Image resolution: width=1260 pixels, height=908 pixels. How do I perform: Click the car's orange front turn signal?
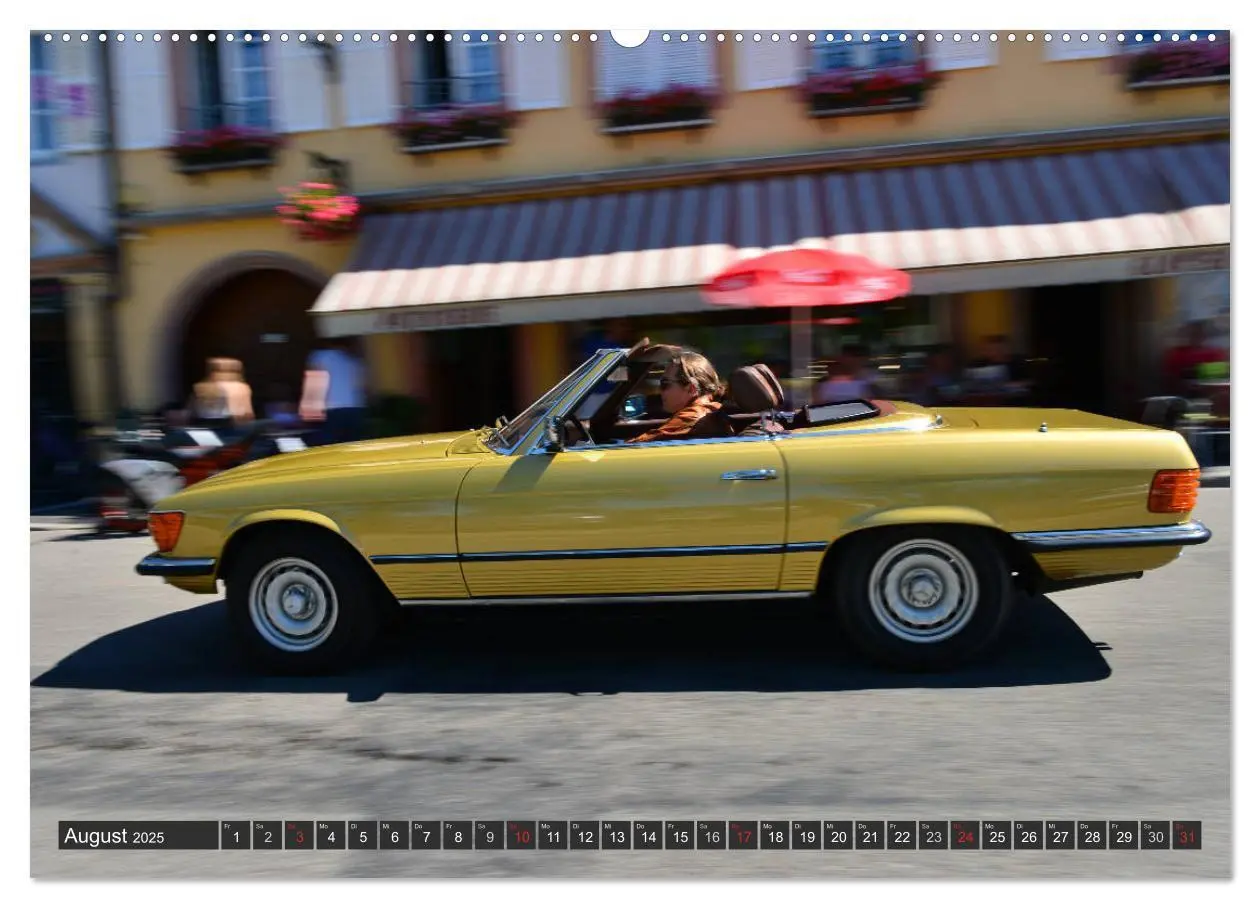[x=166, y=530]
